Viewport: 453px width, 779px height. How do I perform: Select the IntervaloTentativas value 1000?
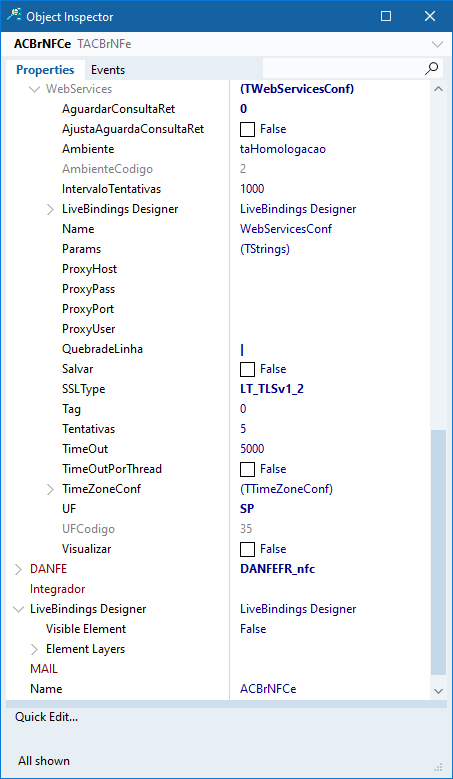(x=252, y=189)
